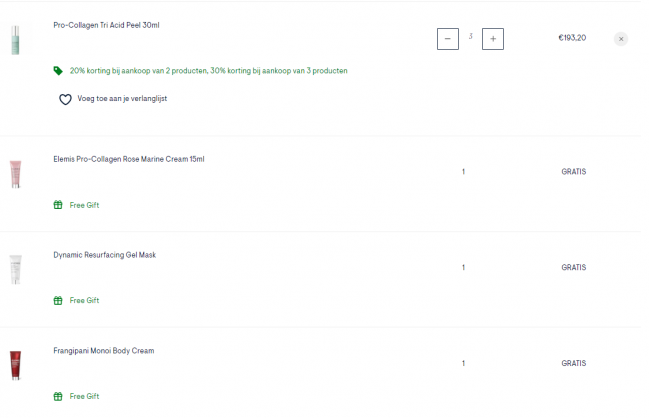
Task: Click 'Free Gift' label under Rose Marine Cream
Action: 84,205
